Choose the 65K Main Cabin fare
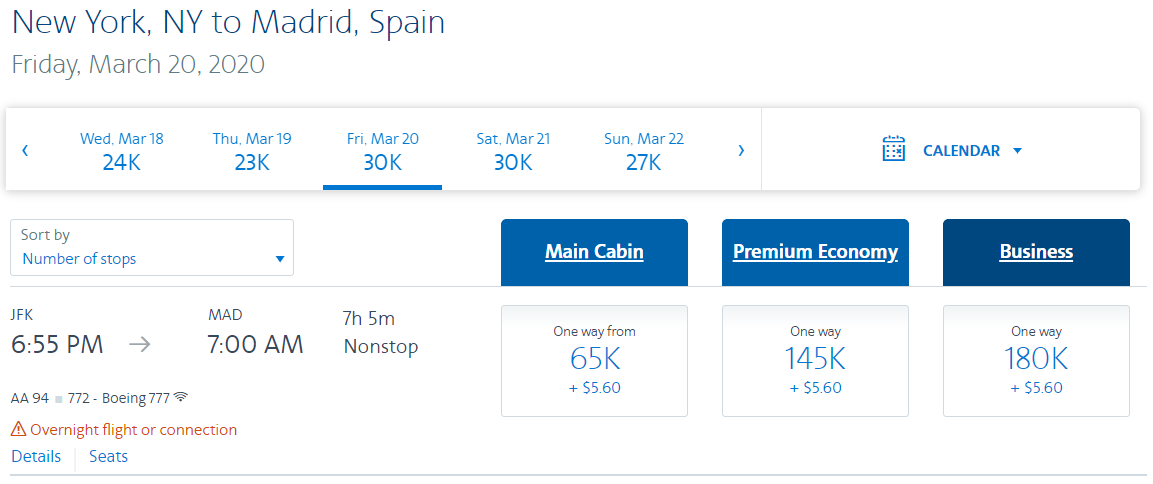1153x484 pixels. [594, 361]
